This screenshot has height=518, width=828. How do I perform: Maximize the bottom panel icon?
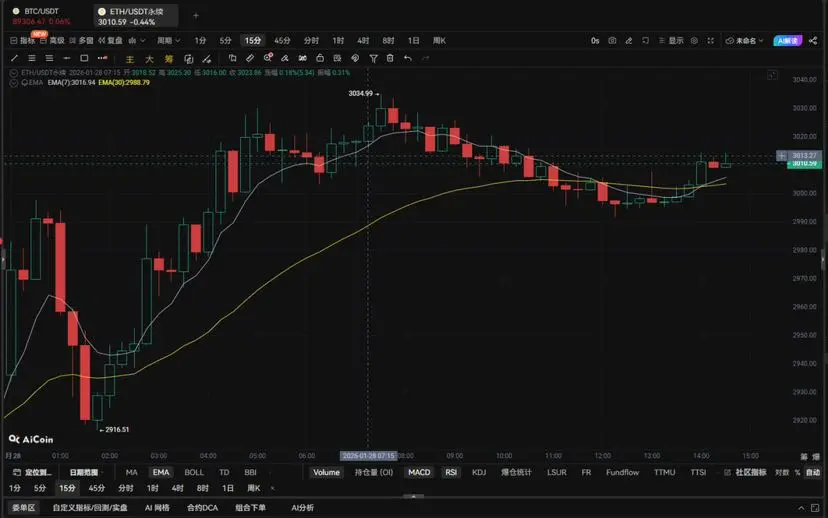(815, 508)
